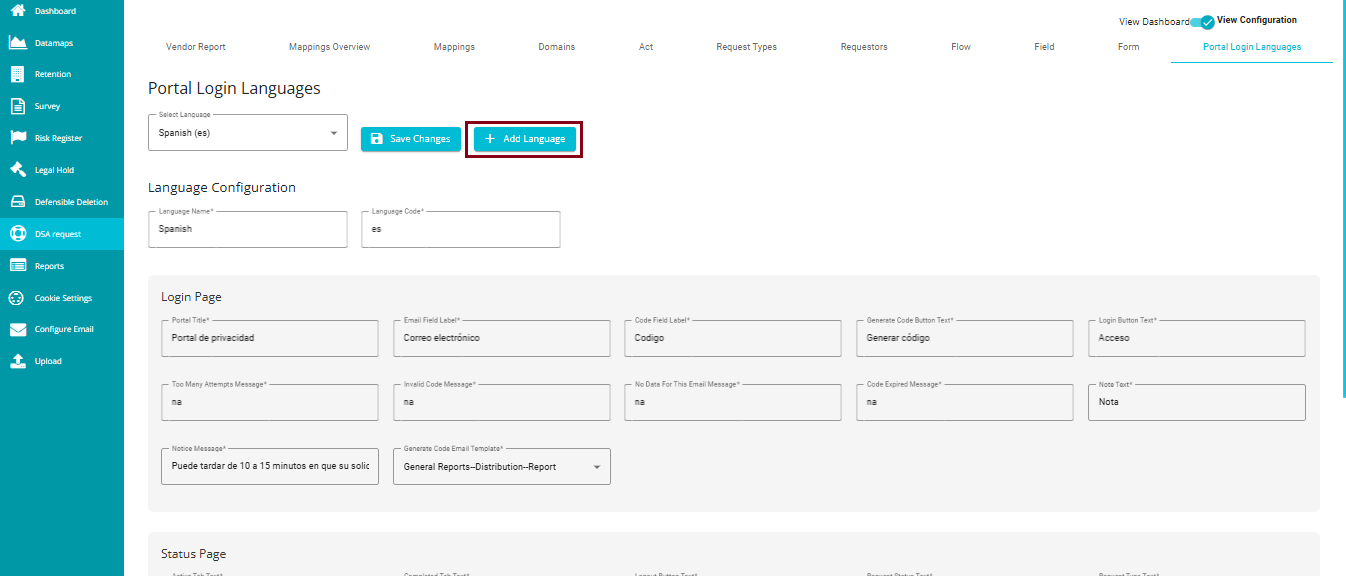Click the Save Changes button
Image resolution: width=1346 pixels, height=576 pixels.
pos(410,139)
